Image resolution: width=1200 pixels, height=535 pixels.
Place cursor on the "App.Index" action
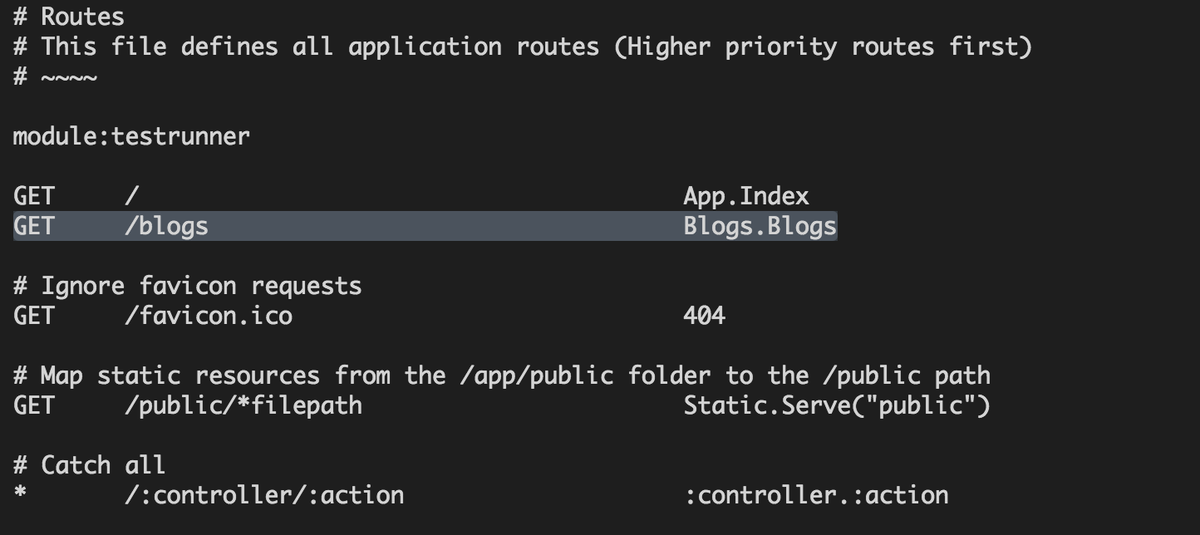pos(746,196)
